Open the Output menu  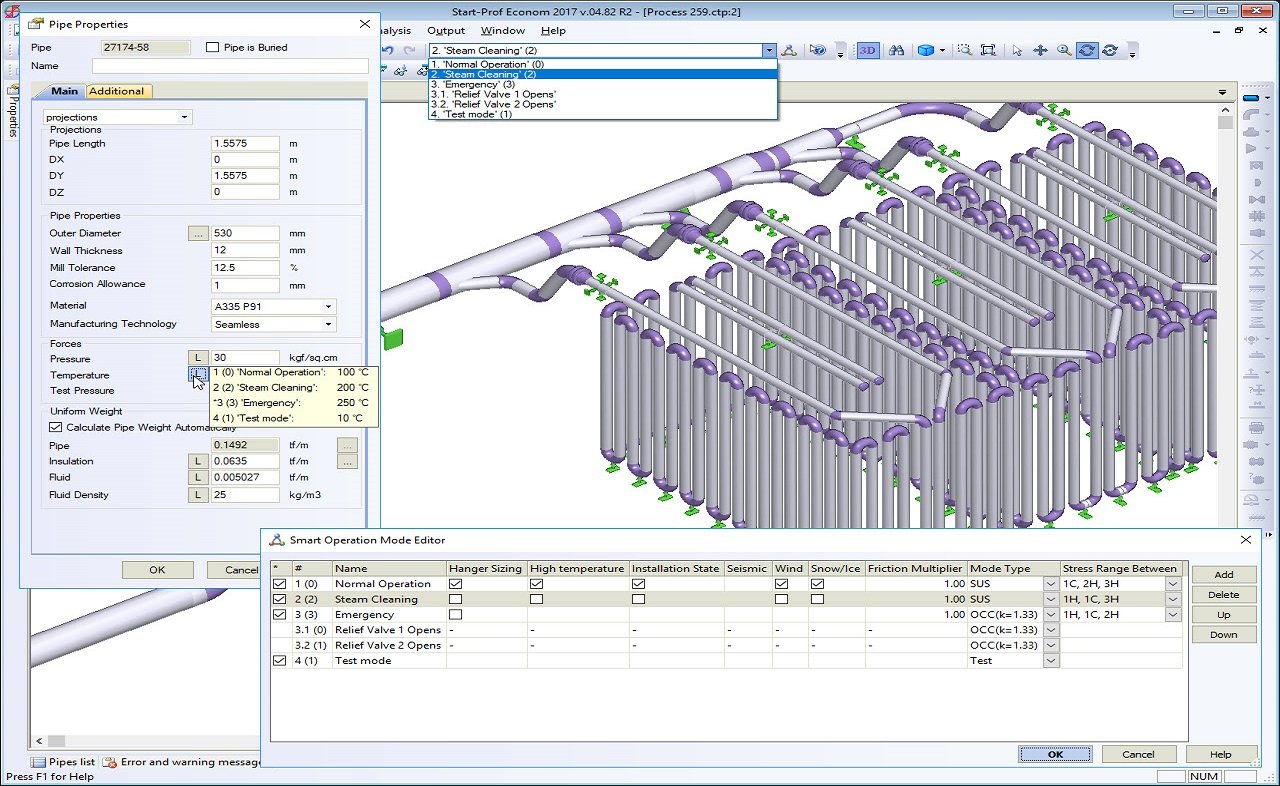pyautogui.click(x=446, y=31)
